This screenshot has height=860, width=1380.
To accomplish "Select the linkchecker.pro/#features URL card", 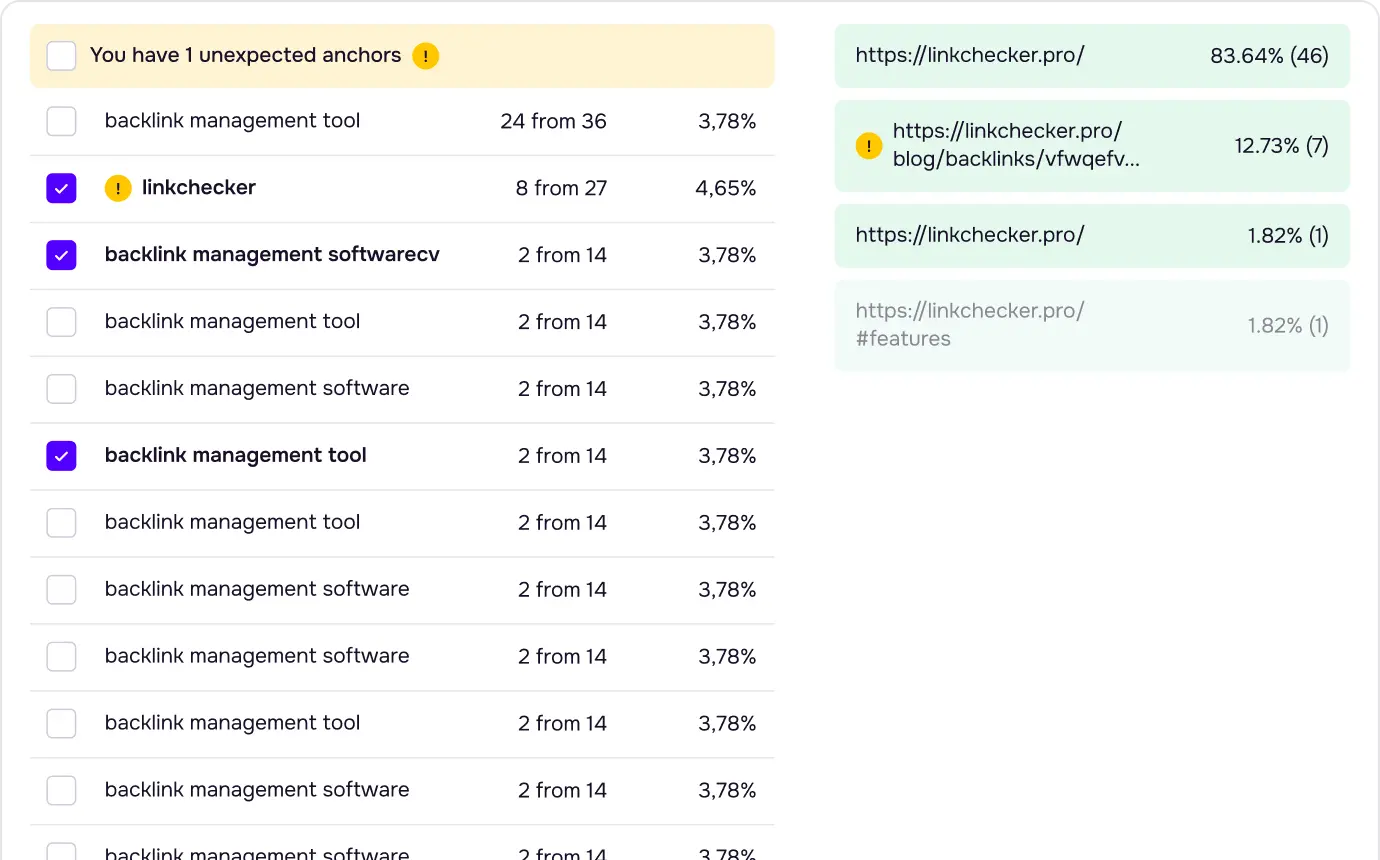I will point(1092,325).
